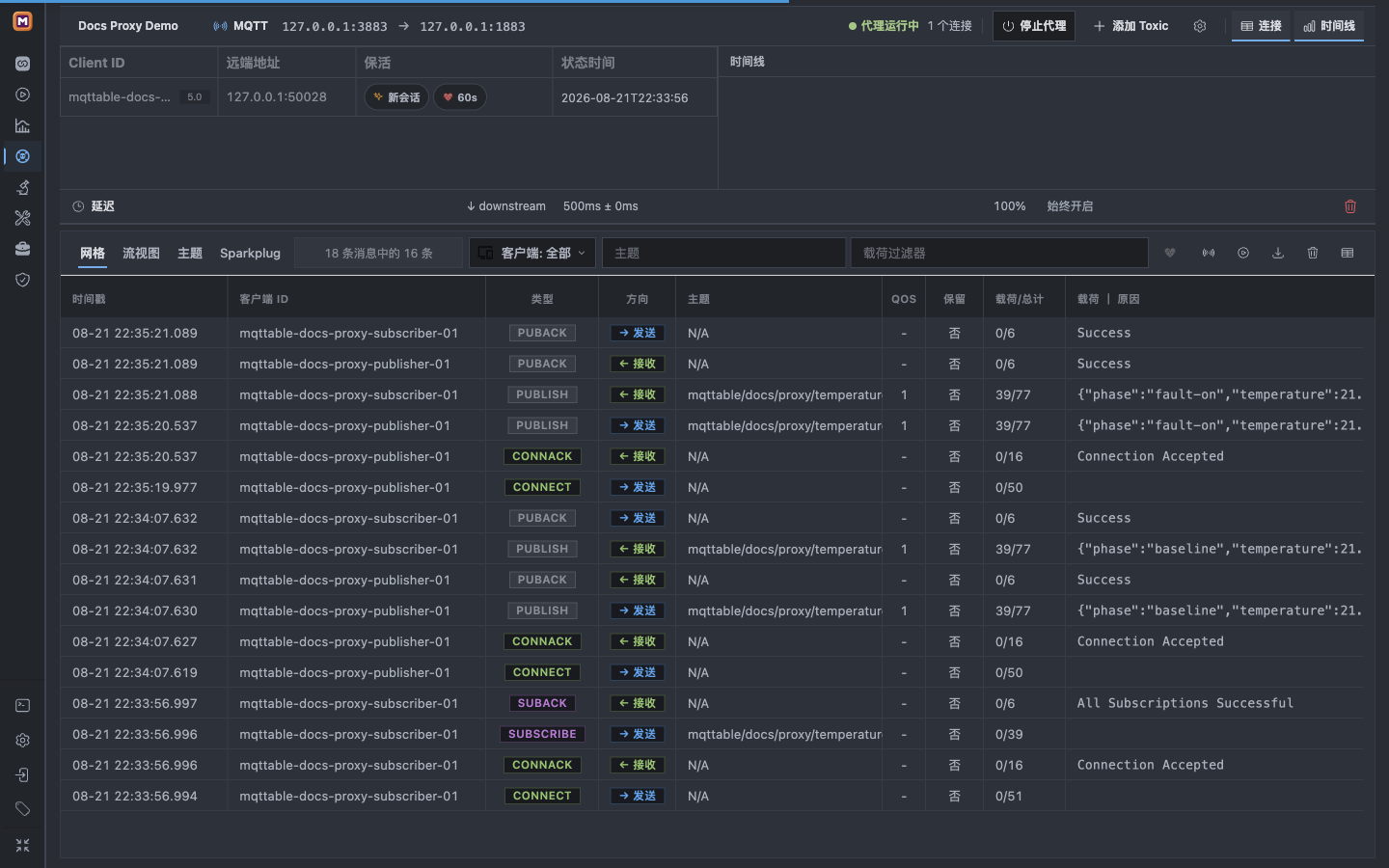
Task: Click the play-circle icon in message toolbar
Action: point(1243,253)
